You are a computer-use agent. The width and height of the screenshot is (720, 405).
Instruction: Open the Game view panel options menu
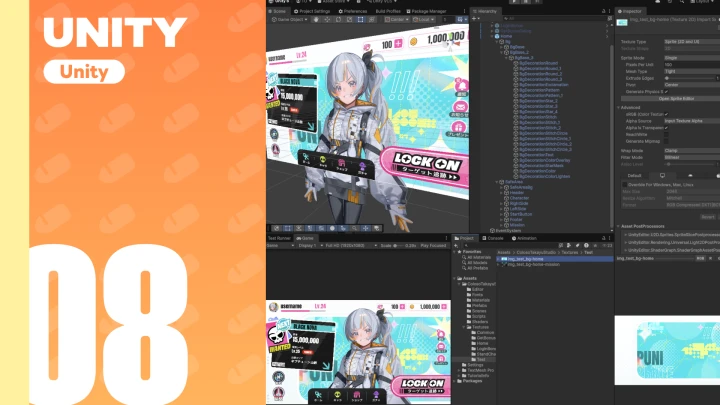(x=446, y=238)
